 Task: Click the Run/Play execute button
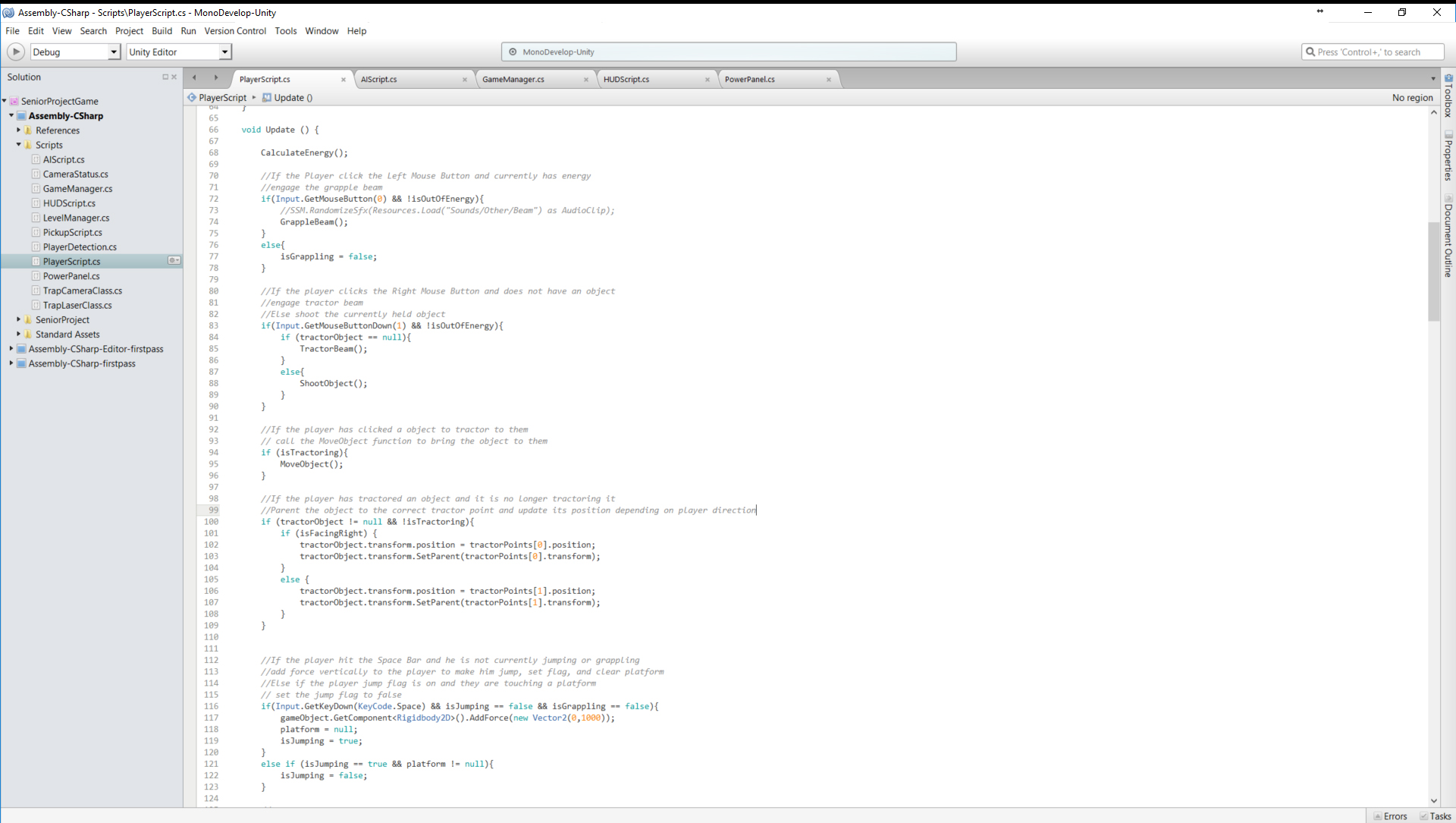pyautogui.click(x=15, y=52)
